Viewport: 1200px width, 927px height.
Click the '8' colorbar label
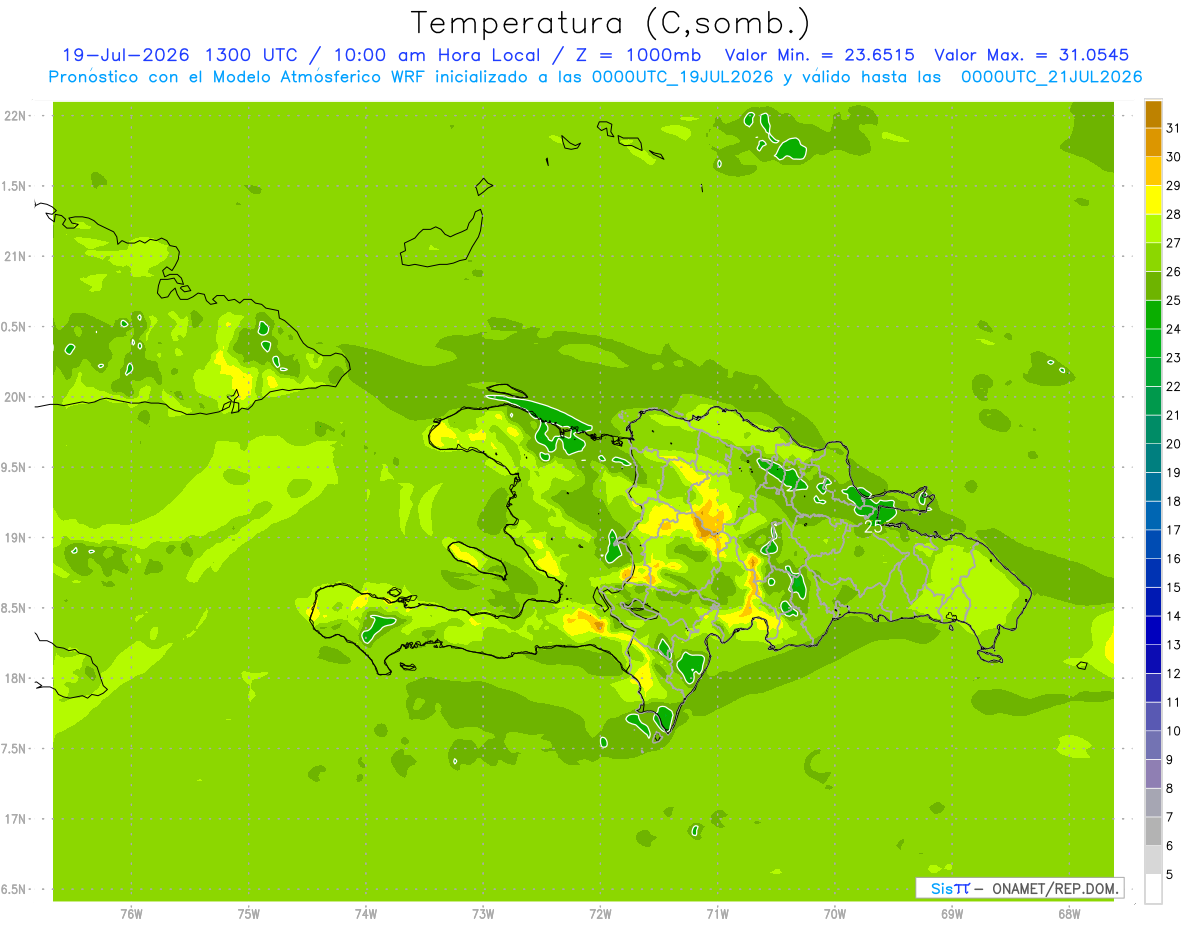[x=1170, y=788]
